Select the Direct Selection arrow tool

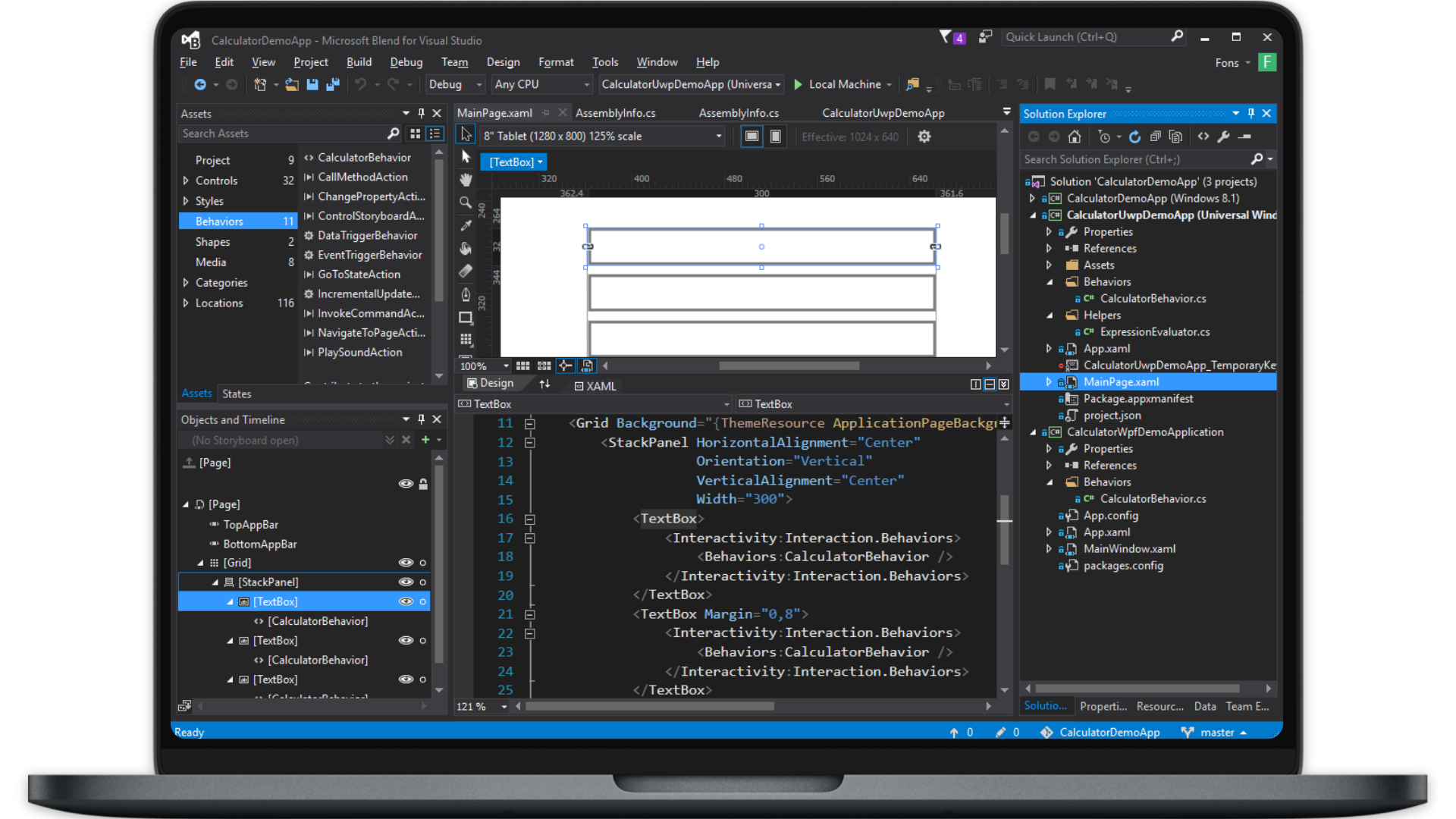(466, 157)
